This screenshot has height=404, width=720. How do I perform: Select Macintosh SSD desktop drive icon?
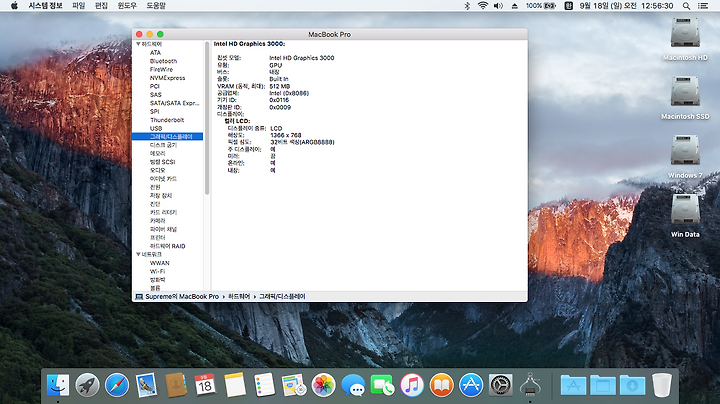pyautogui.click(x=685, y=91)
